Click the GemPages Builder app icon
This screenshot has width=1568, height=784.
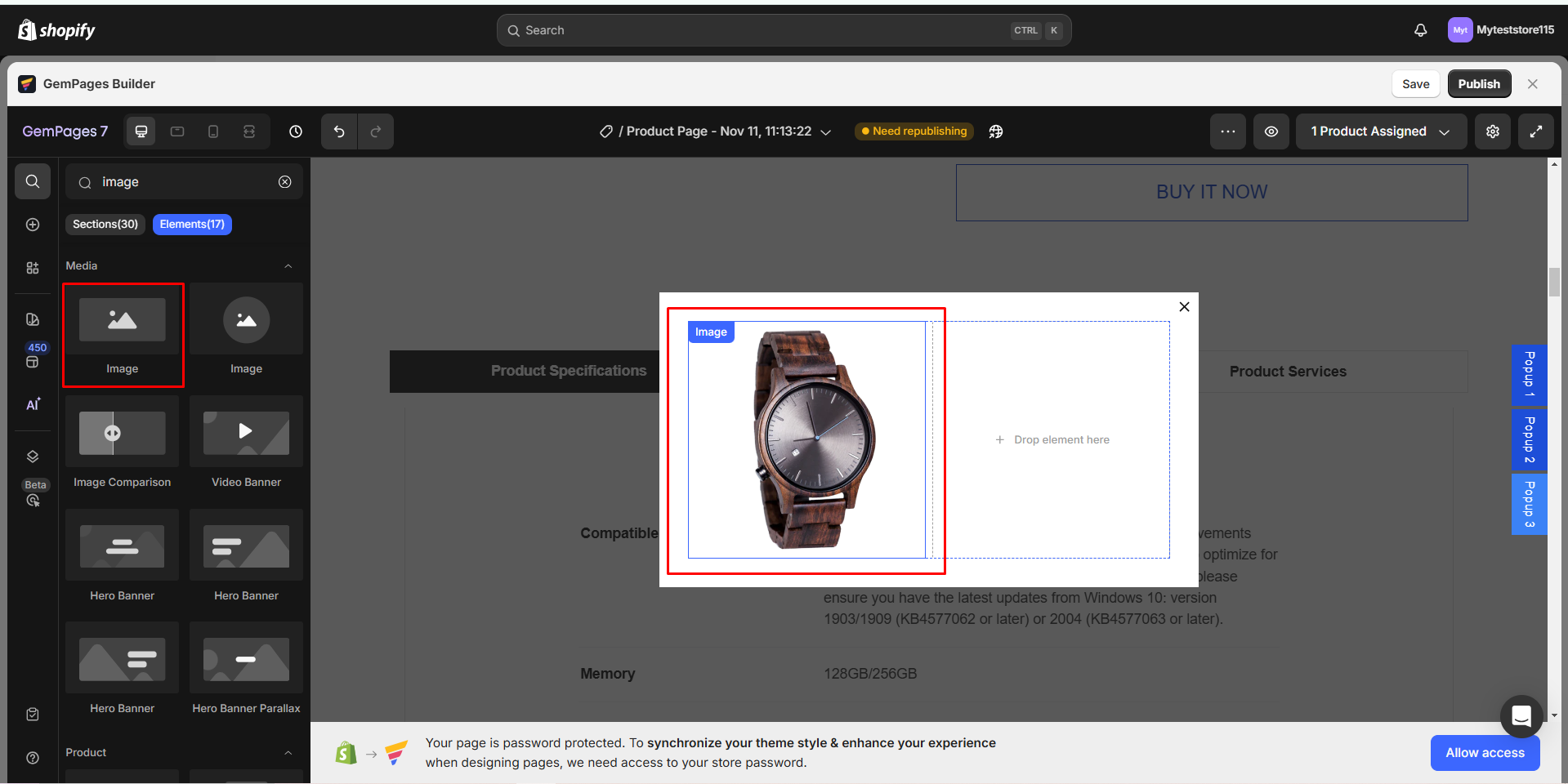tap(27, 84)
